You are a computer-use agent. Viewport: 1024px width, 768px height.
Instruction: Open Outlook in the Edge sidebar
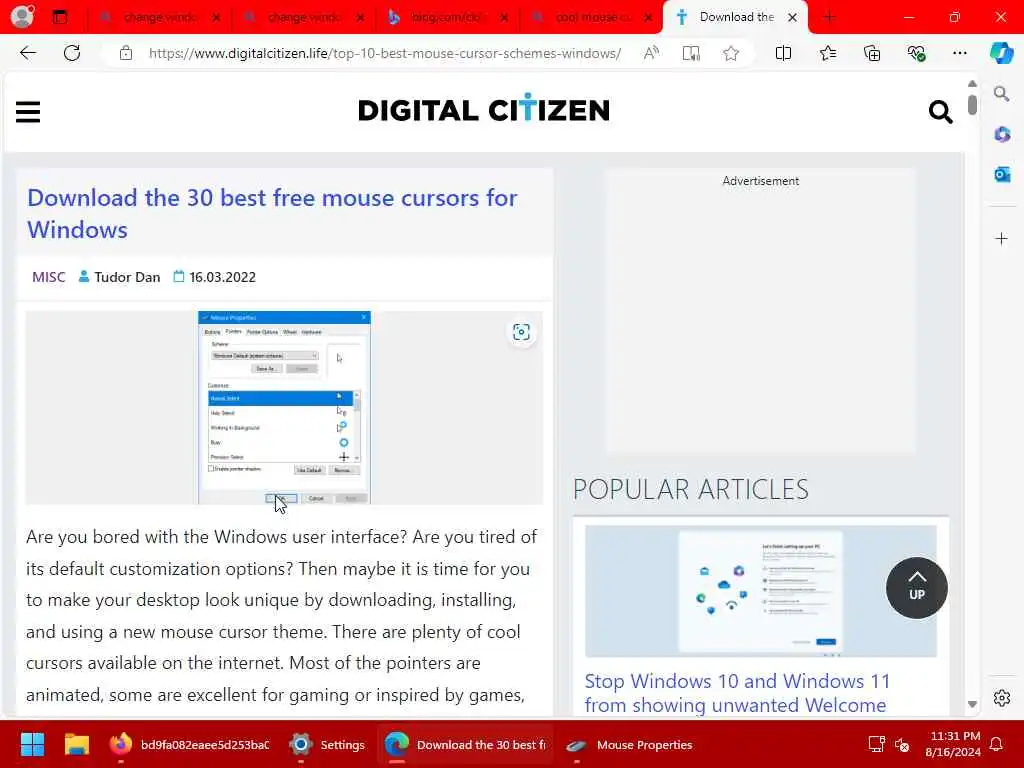coord(1002,174)
